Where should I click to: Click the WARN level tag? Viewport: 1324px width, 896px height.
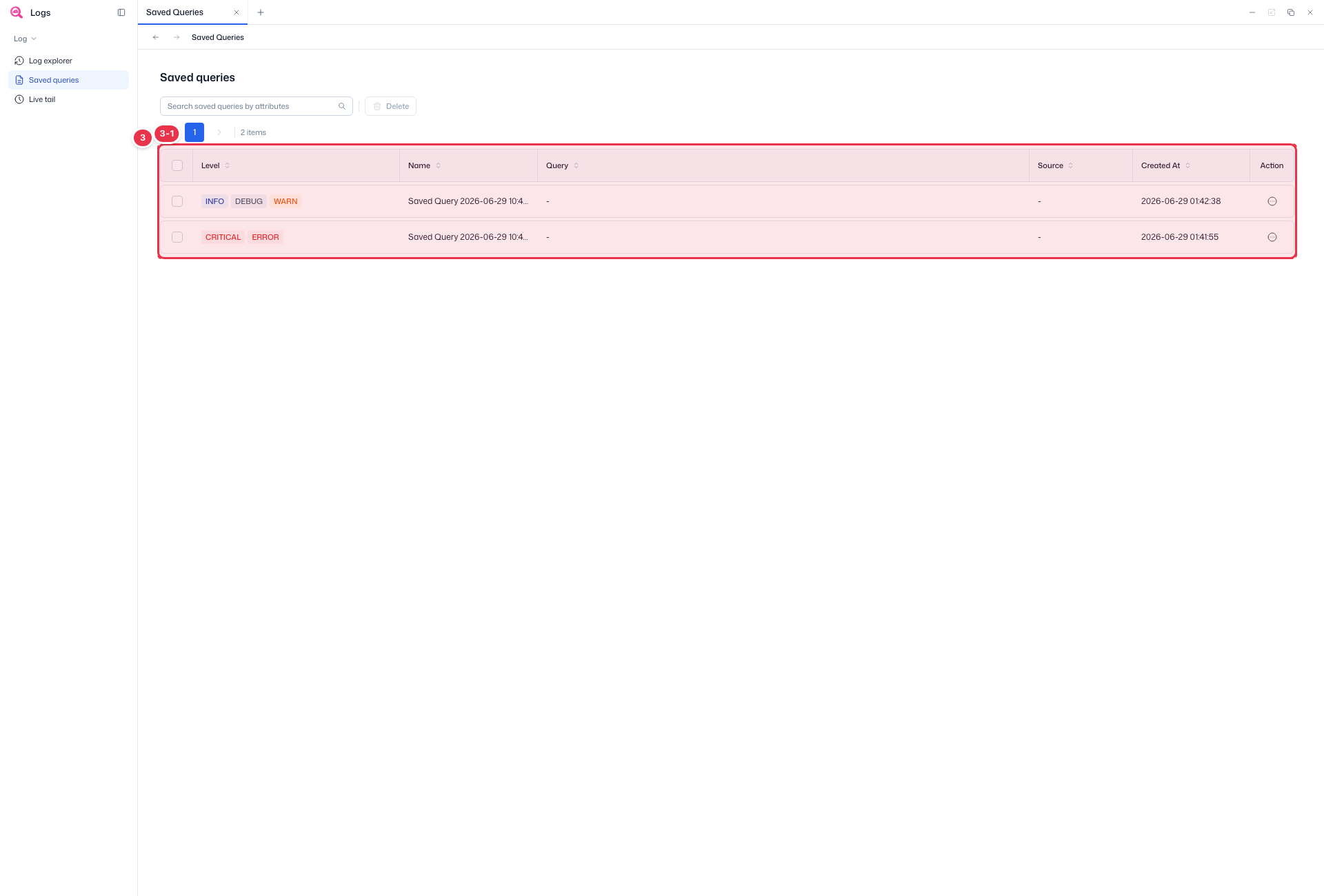285,201
